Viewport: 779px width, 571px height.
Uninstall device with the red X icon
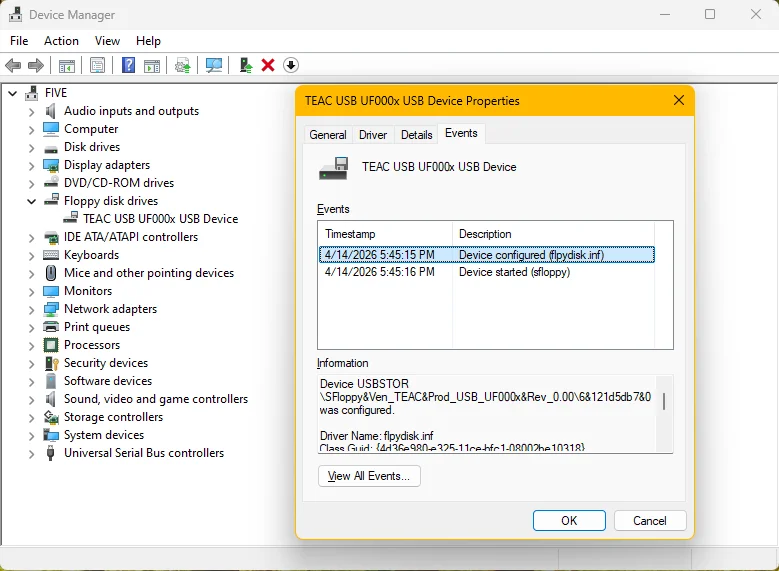click(268, 65)
